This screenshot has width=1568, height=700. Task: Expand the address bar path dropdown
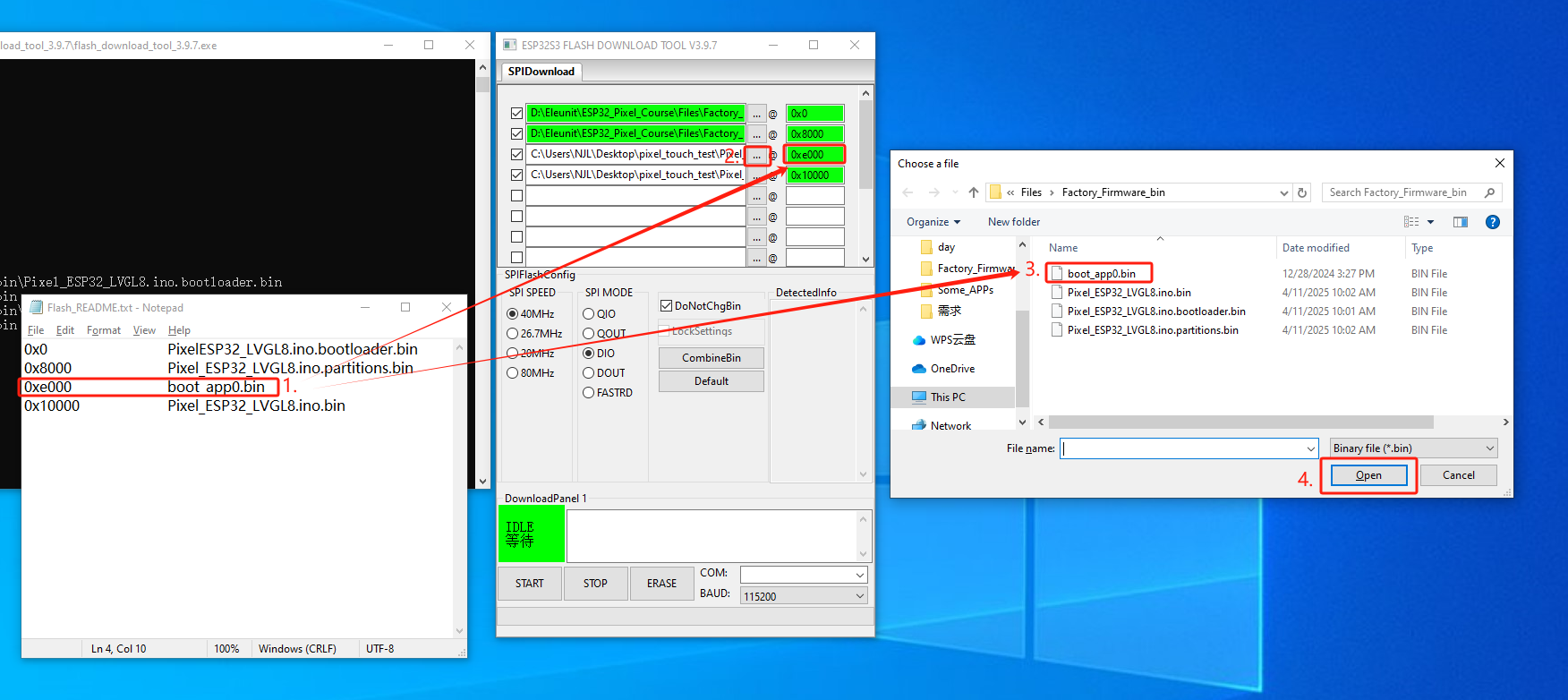tap(1283, 192)
